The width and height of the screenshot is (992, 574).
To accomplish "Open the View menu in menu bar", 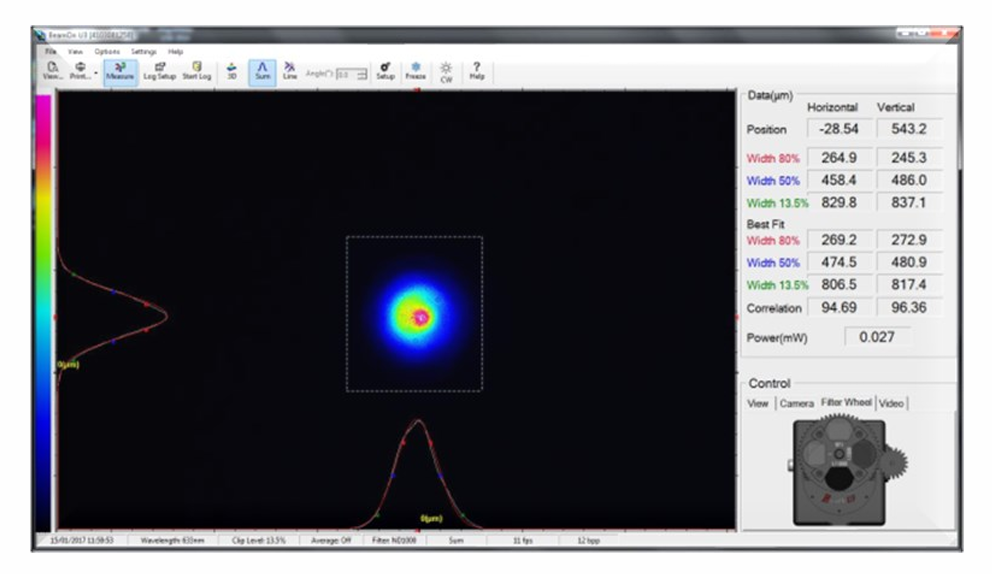I will tap(75, 51).
